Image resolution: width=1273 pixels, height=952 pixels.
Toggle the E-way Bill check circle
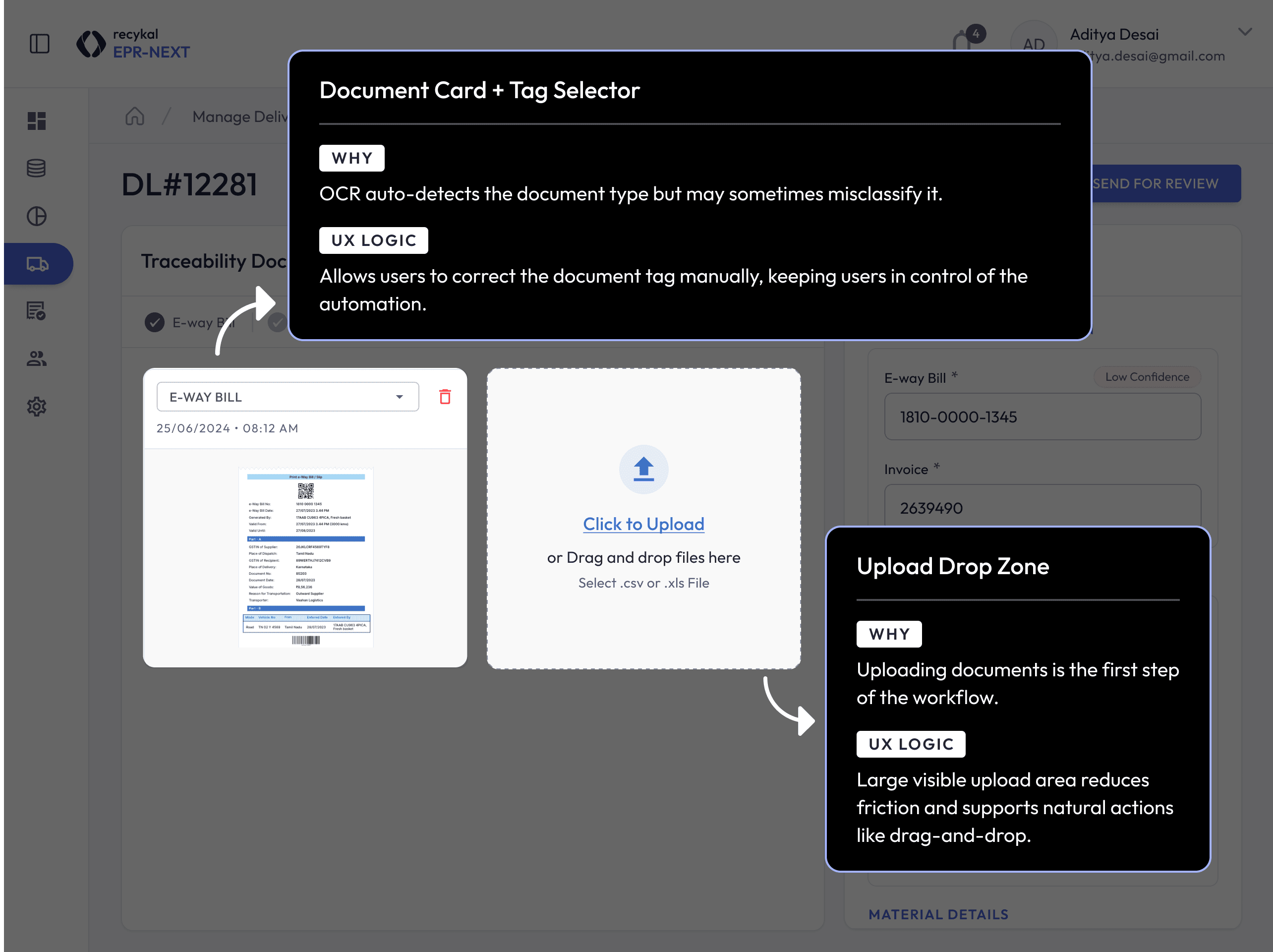(154, 323)
